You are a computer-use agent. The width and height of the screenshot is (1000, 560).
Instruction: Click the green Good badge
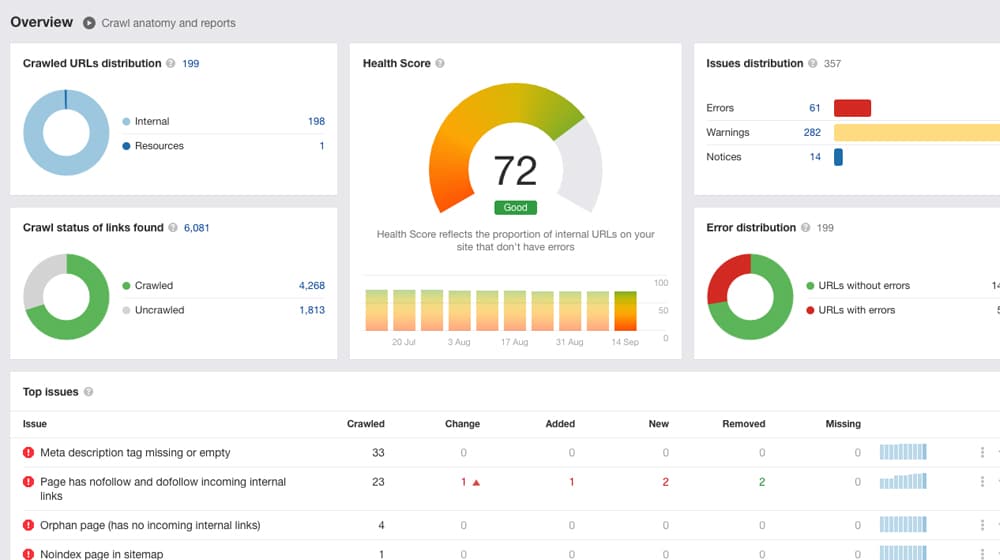(515, 207)
